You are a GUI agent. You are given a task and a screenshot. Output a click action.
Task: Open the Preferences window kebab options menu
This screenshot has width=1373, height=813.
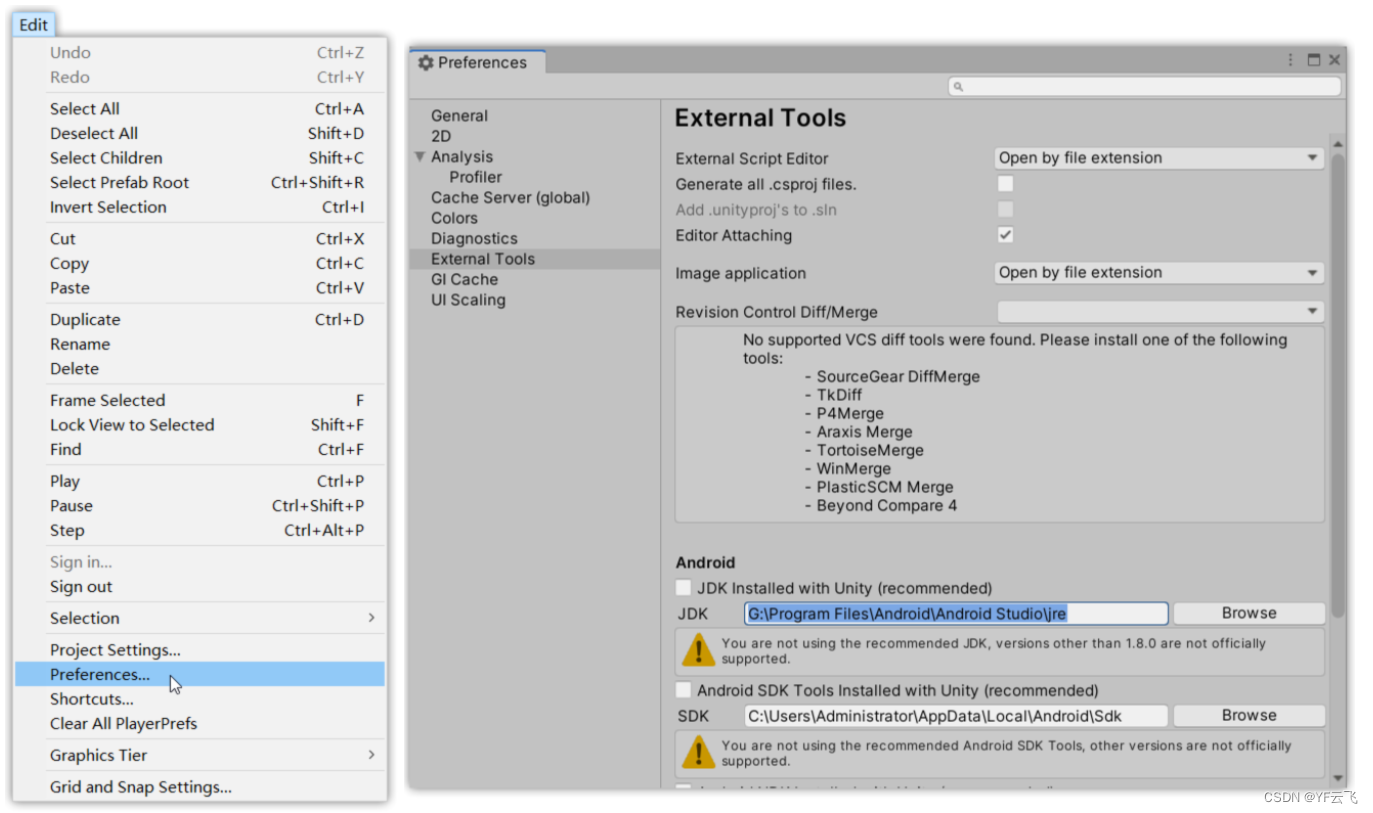pos(1291,60)
